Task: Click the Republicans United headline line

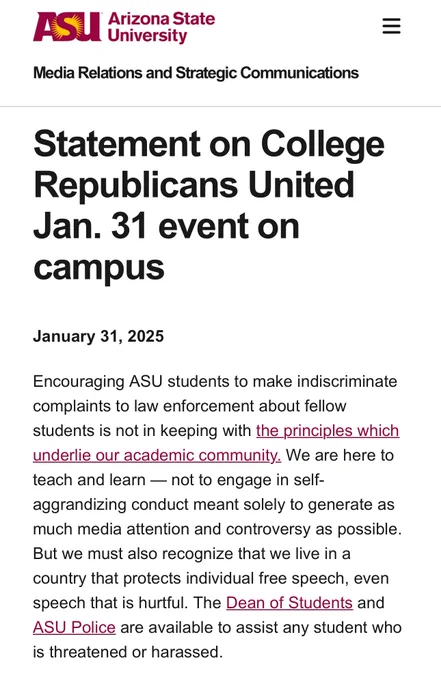Action: (194, 185)
